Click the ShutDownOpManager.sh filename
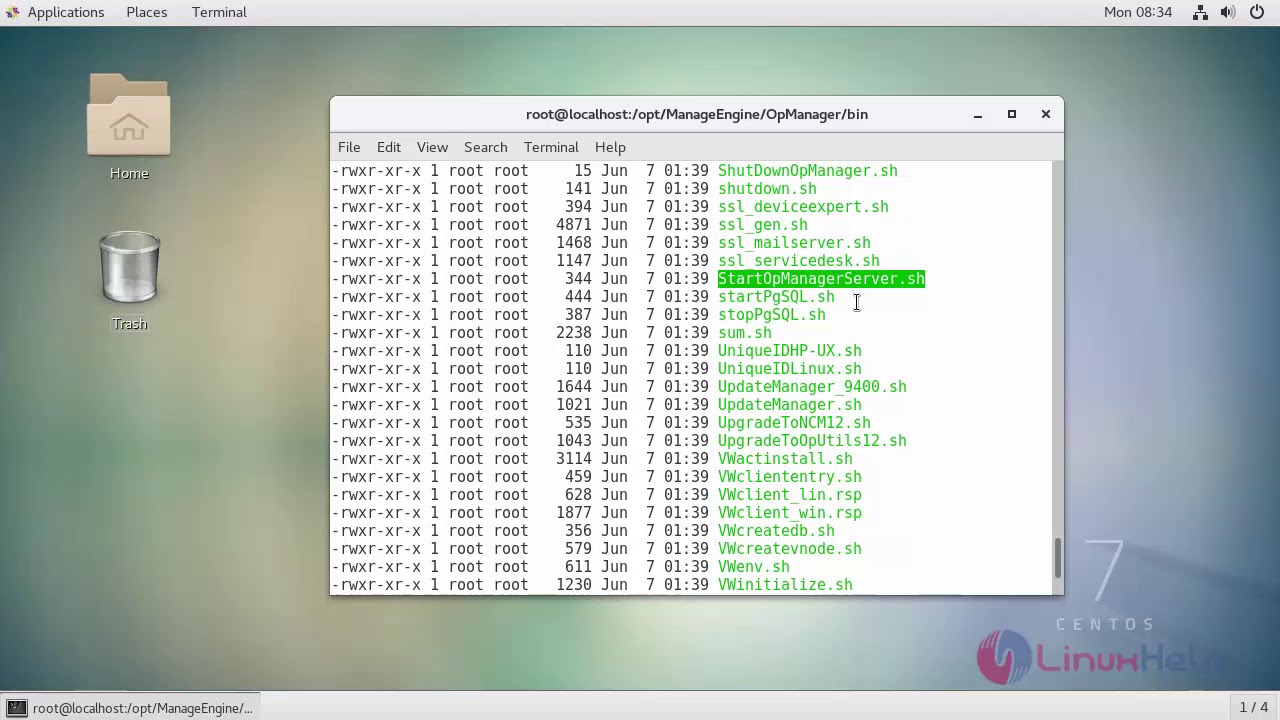1280x720 pixels. (x=808, y=171)
